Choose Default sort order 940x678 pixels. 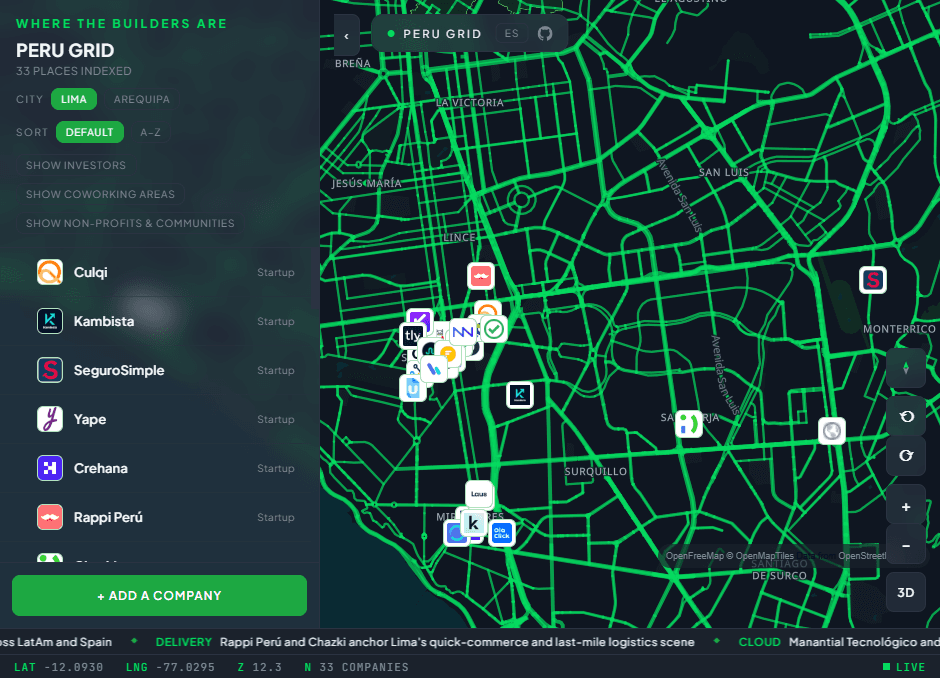tap(89, 132)
